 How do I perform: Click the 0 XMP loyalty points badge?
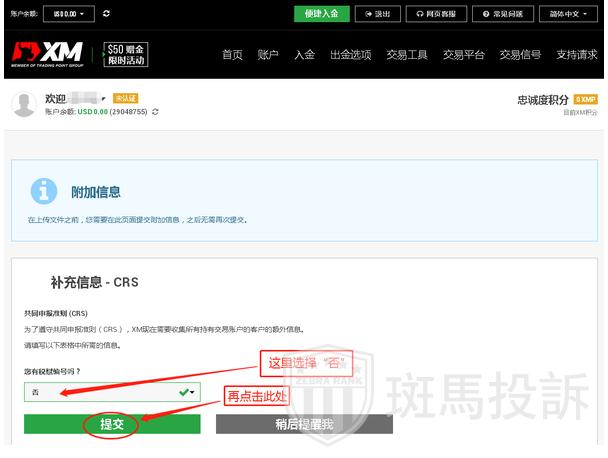[x=585, y=100]
